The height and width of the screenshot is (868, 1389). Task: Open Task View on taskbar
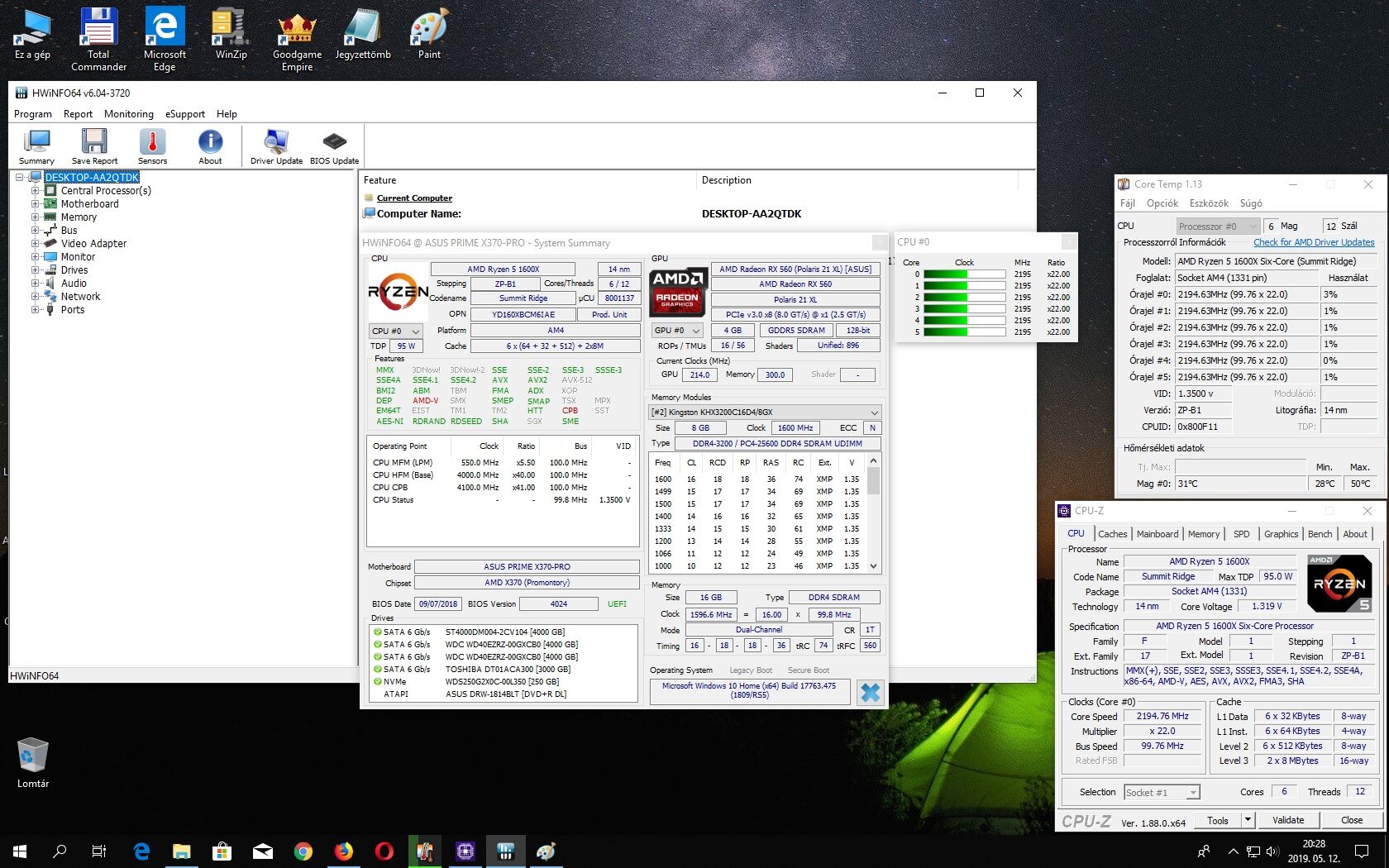(x=99, y=851)
